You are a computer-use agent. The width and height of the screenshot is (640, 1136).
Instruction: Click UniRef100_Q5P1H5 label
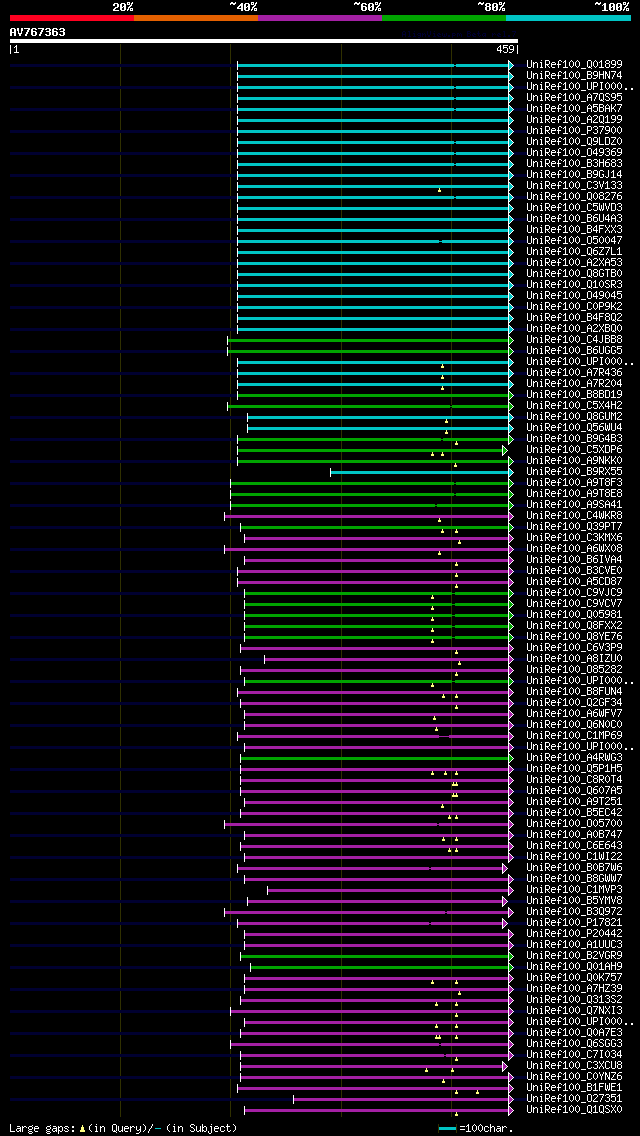pyautogui.click(x=574, y=768)
